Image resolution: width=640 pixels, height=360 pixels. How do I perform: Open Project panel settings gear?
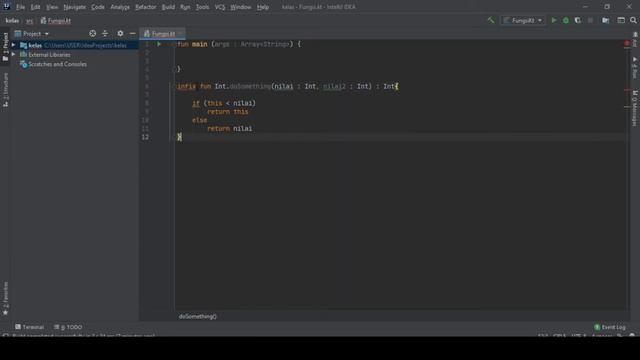click(x=120, y=33)
